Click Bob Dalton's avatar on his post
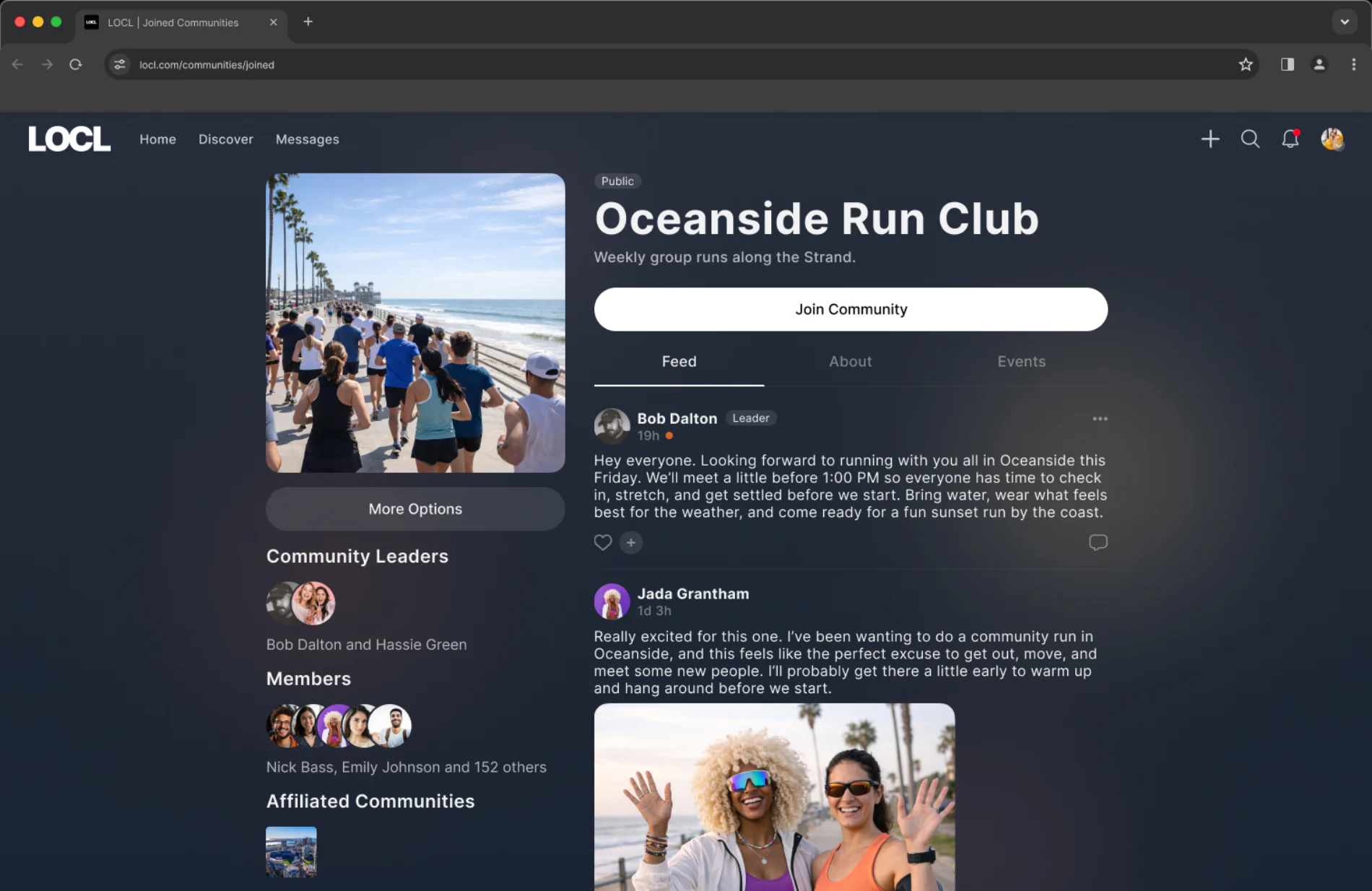 pyautogui.click(x=612, y=426)
